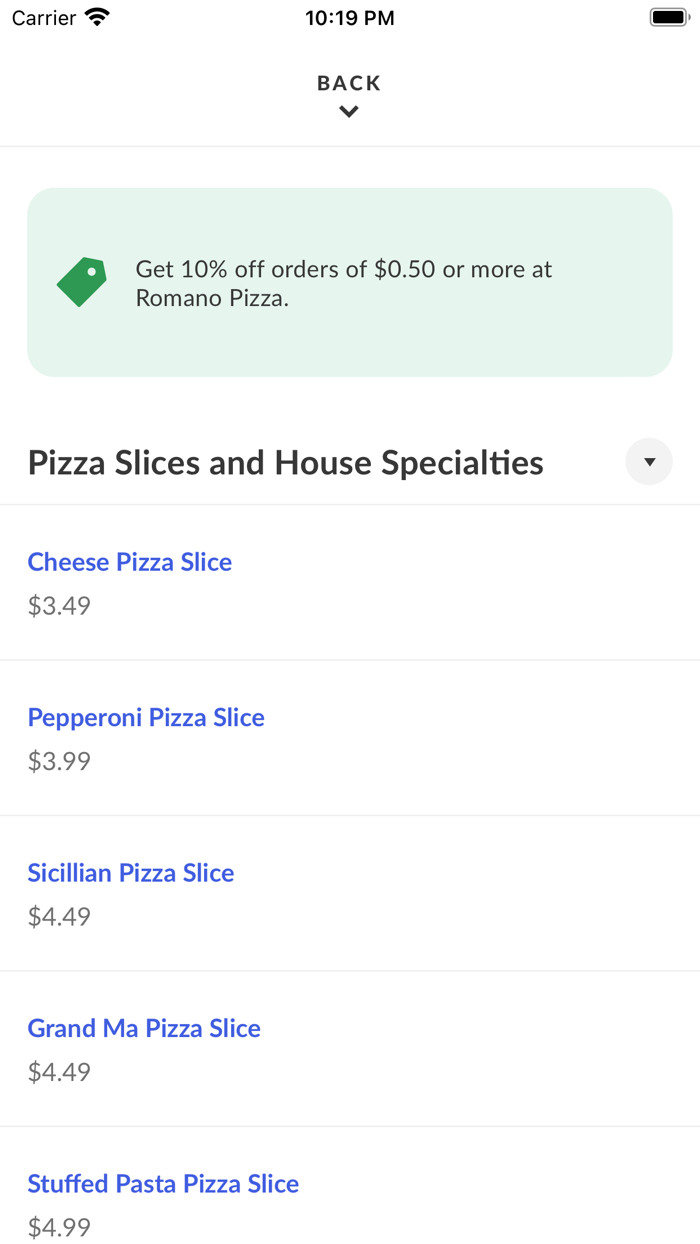This screenshot has width=700, height=1244.
Task: Click the Pizza Slices and House Specialties heading
Action: 285,462
